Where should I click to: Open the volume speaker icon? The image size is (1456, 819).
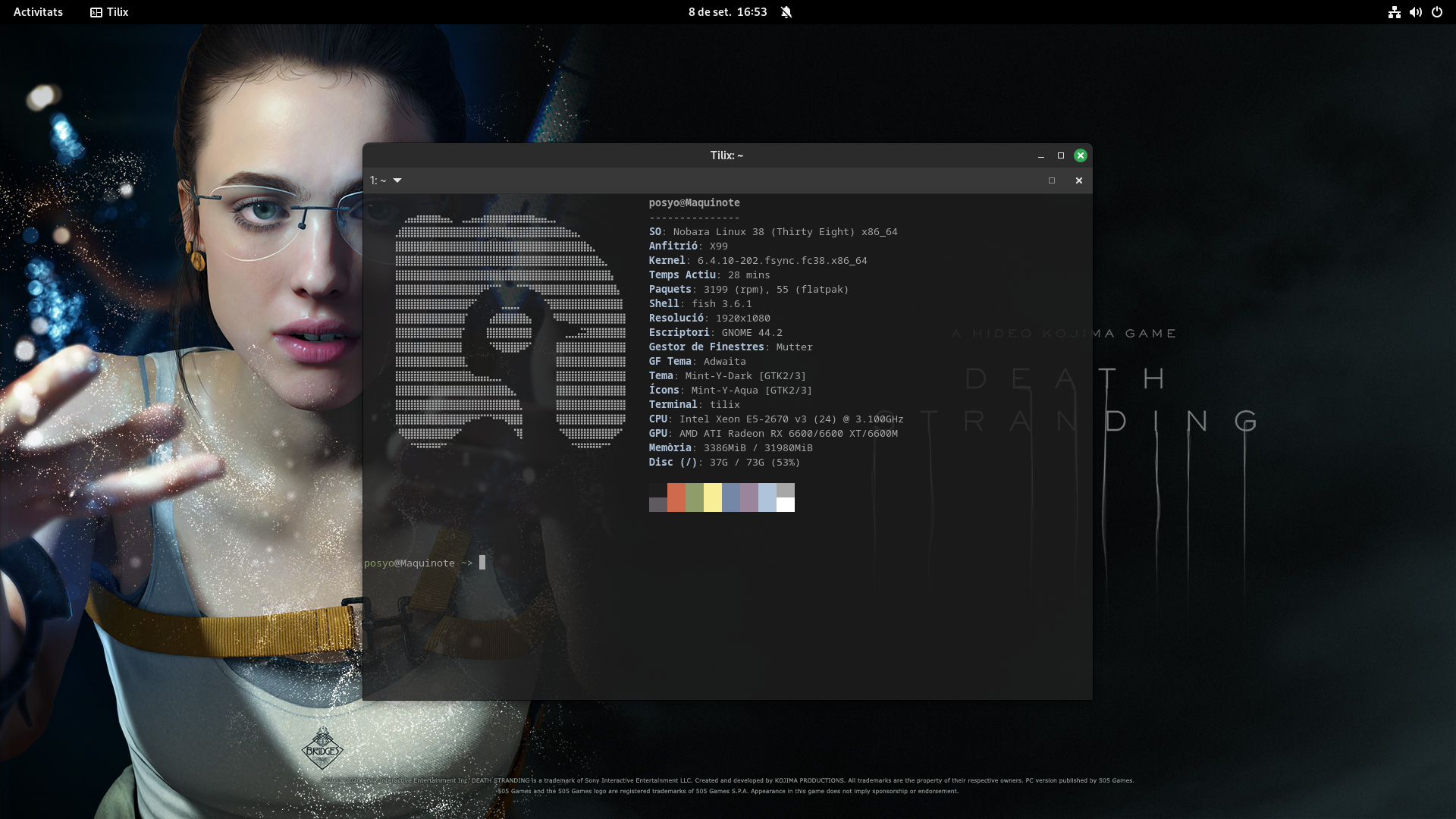click(x=1415, y=12)
